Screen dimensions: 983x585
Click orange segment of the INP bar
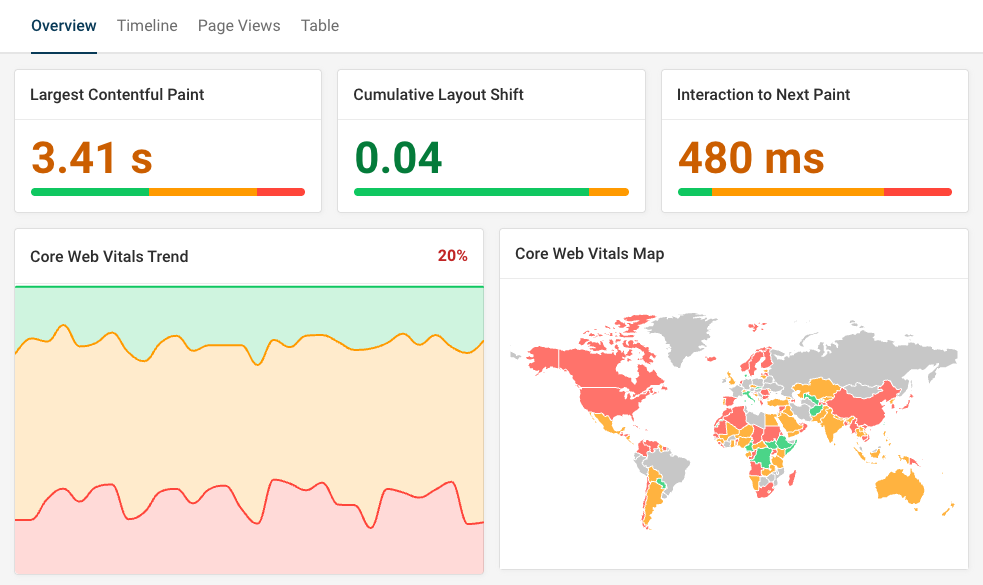(x=797, y=192)
